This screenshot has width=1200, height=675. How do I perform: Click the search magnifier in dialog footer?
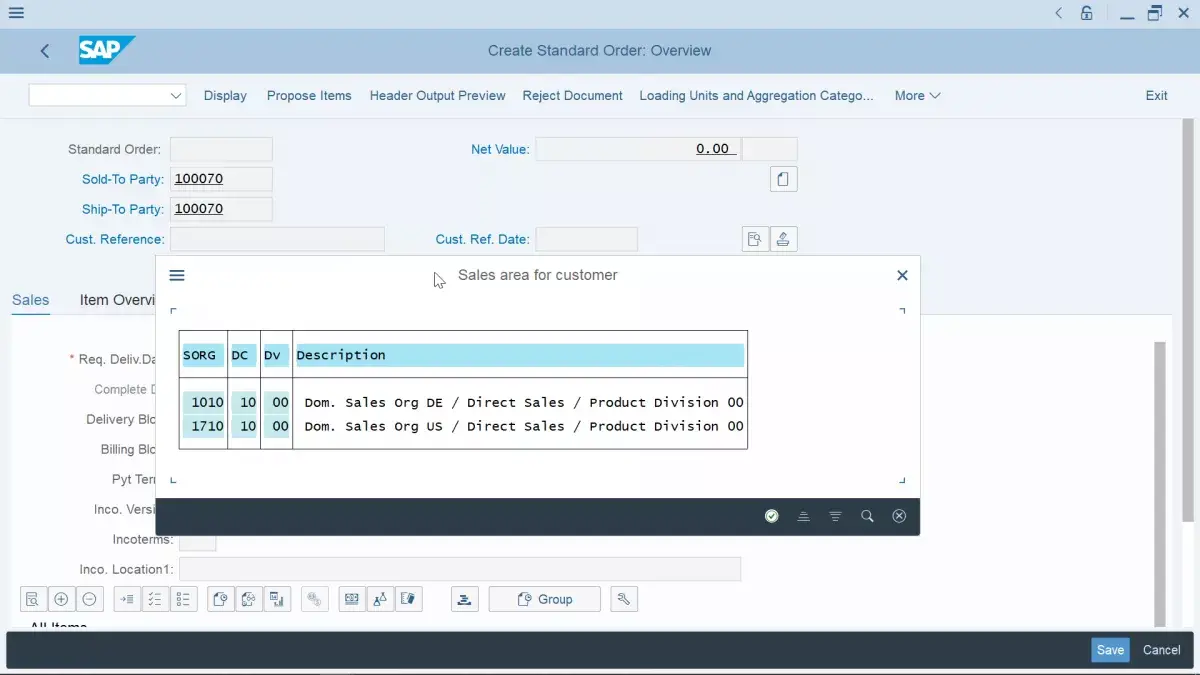867,516
